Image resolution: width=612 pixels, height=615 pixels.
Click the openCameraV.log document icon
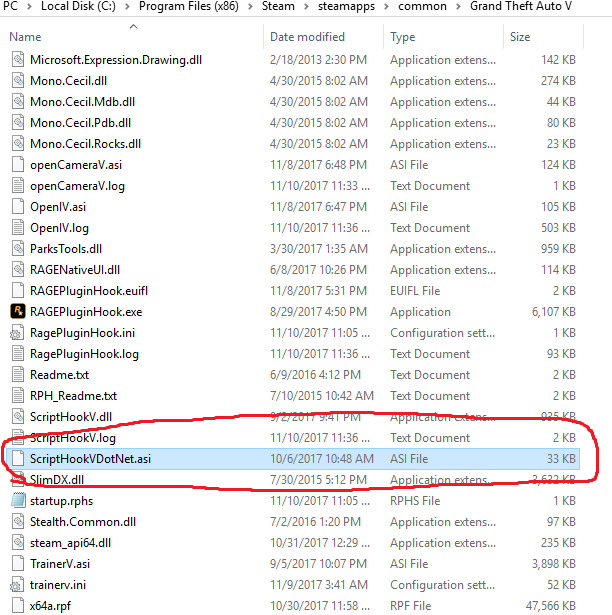pyautogui.click(x=18, y=186)
